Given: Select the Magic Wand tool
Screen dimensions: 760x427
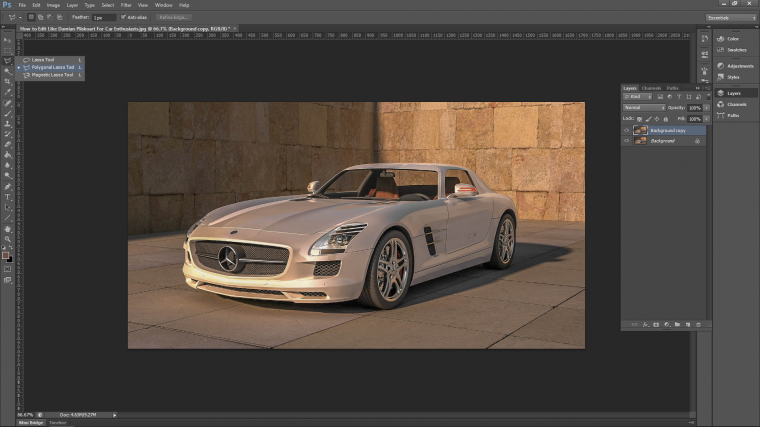Looking at the screenshot, I should 7,71.
